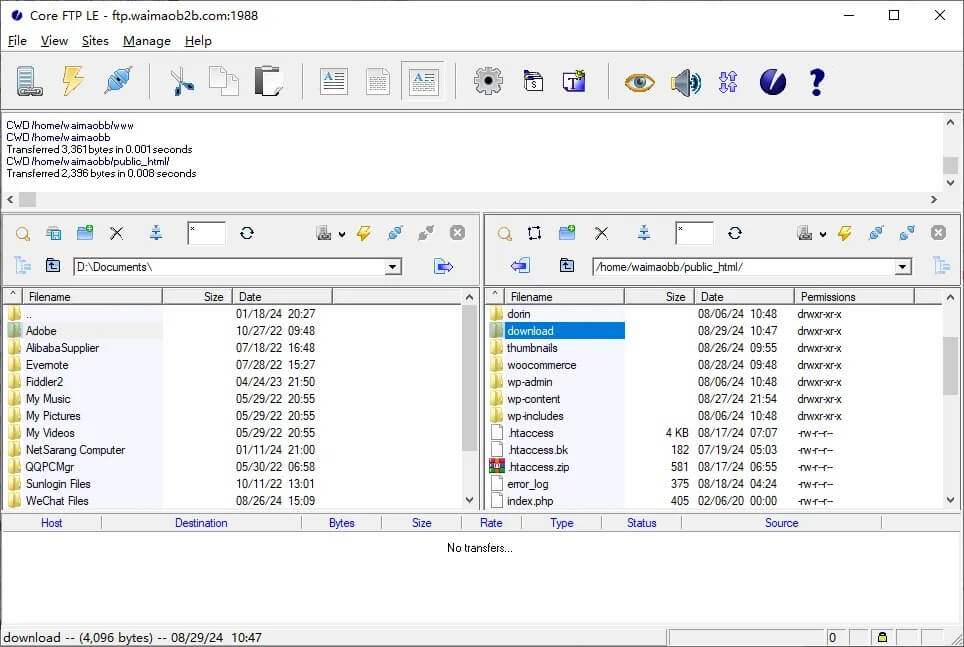
Task: Open the View menu
Action: pyautogui.click(x=54, y=41)
